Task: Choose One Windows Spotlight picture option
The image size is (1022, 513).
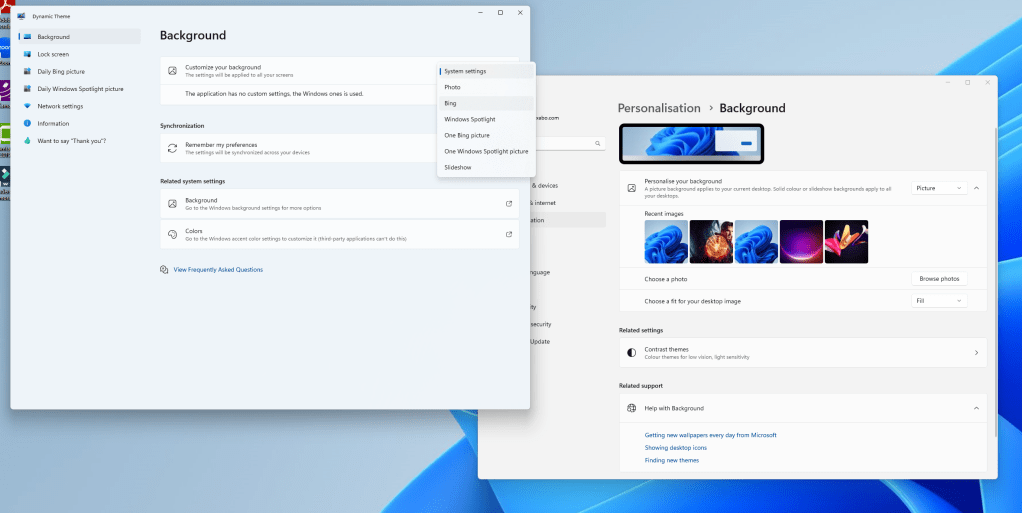Action: 486,151
